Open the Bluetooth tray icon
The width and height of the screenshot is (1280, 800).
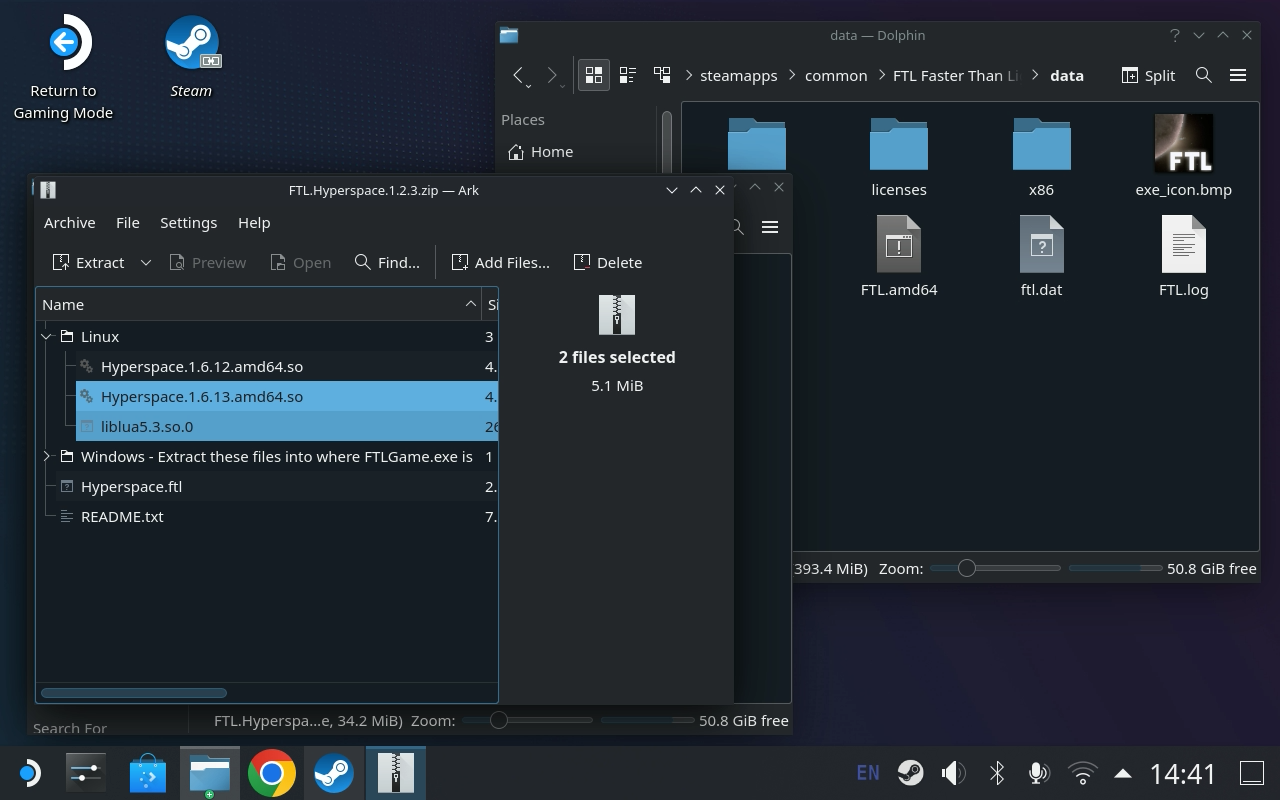click(x=996, y=773)
